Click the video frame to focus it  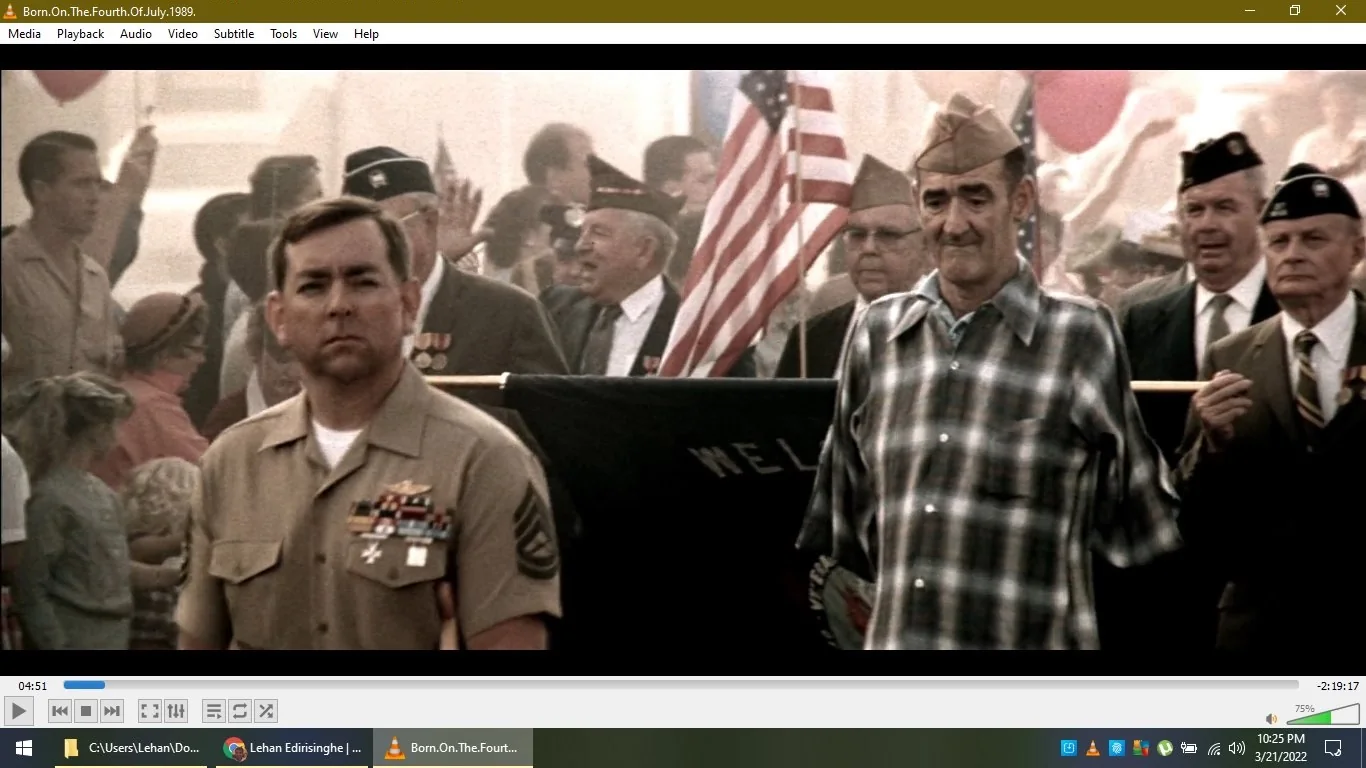[x=683, y=360]
